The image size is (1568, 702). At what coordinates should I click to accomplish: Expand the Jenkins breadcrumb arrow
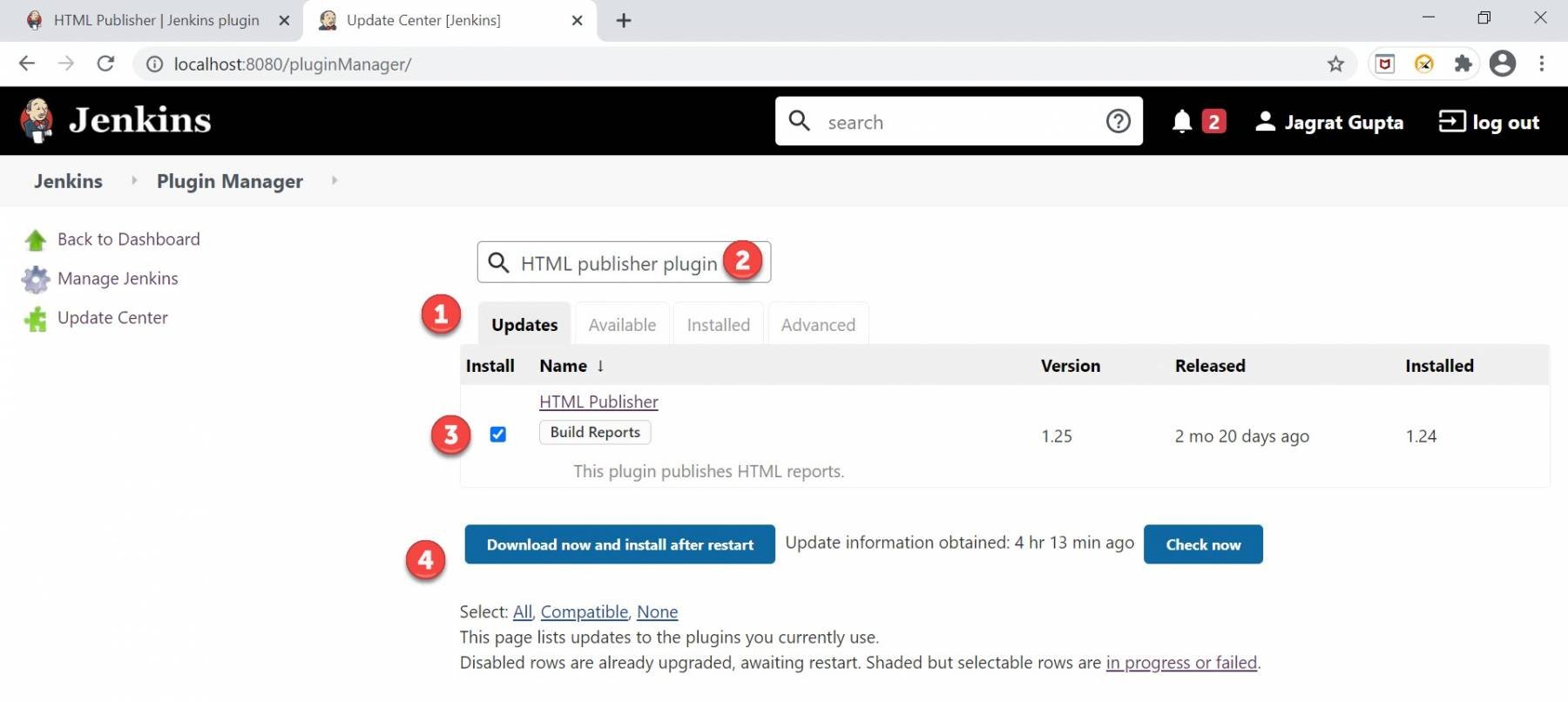tap(134, 180)
